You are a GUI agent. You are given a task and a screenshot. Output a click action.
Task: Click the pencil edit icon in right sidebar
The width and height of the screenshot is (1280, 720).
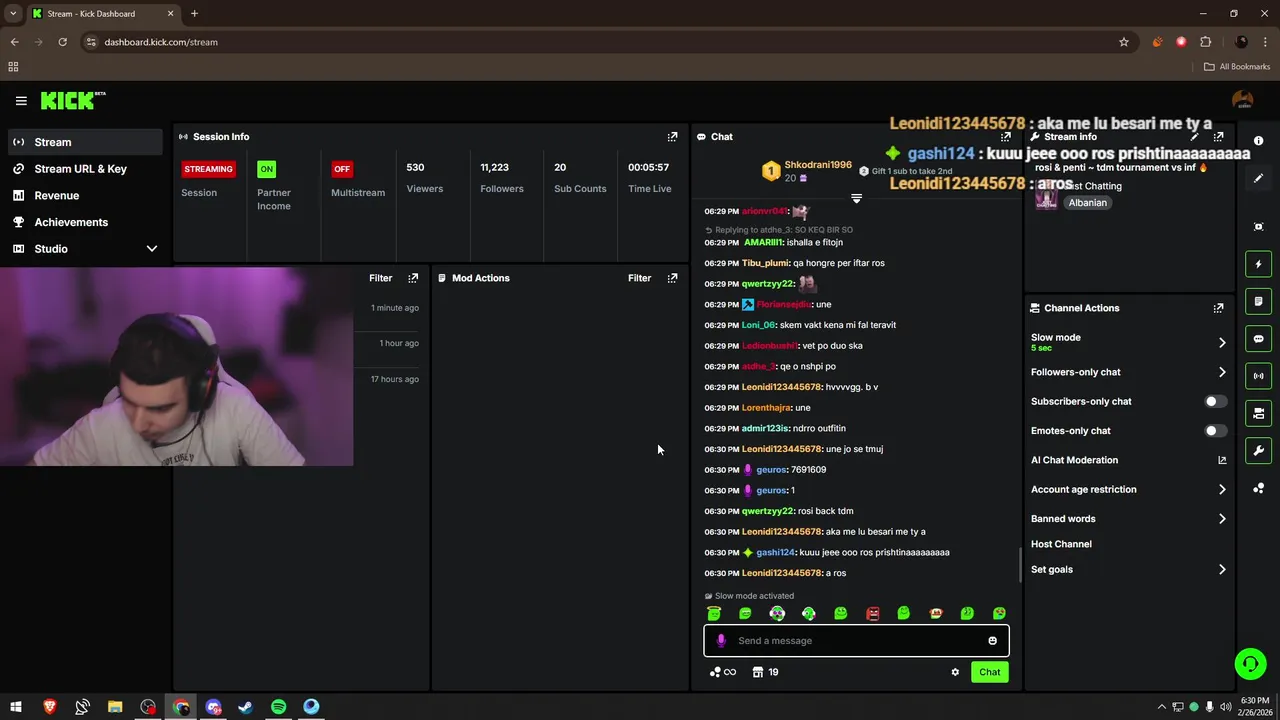(x=1259, y=178)
